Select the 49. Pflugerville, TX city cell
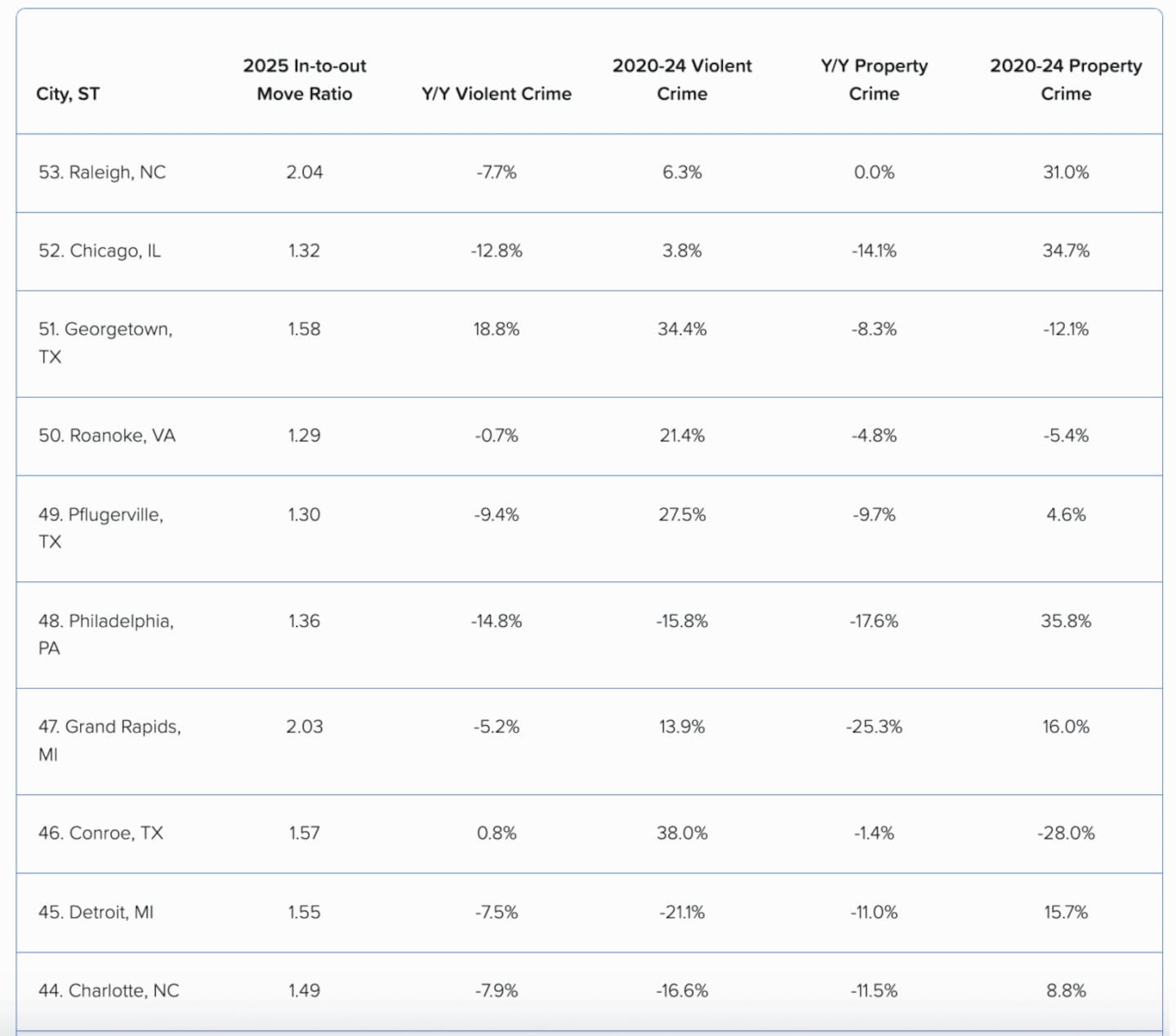The width and height of the screenshot is (1176, 1036). [x=101, y=527]
